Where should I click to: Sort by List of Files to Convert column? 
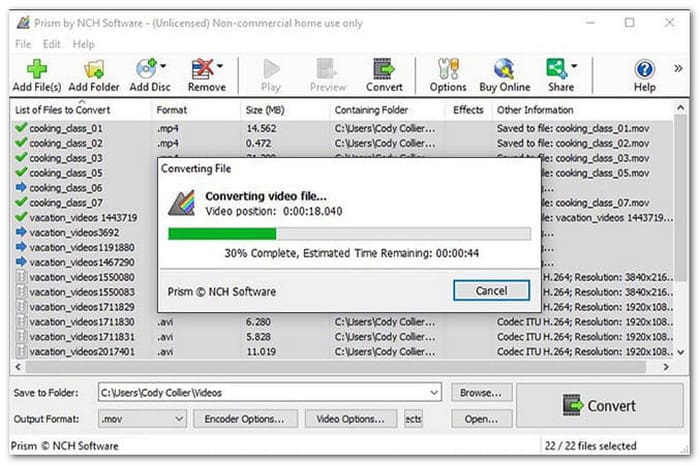62,110
